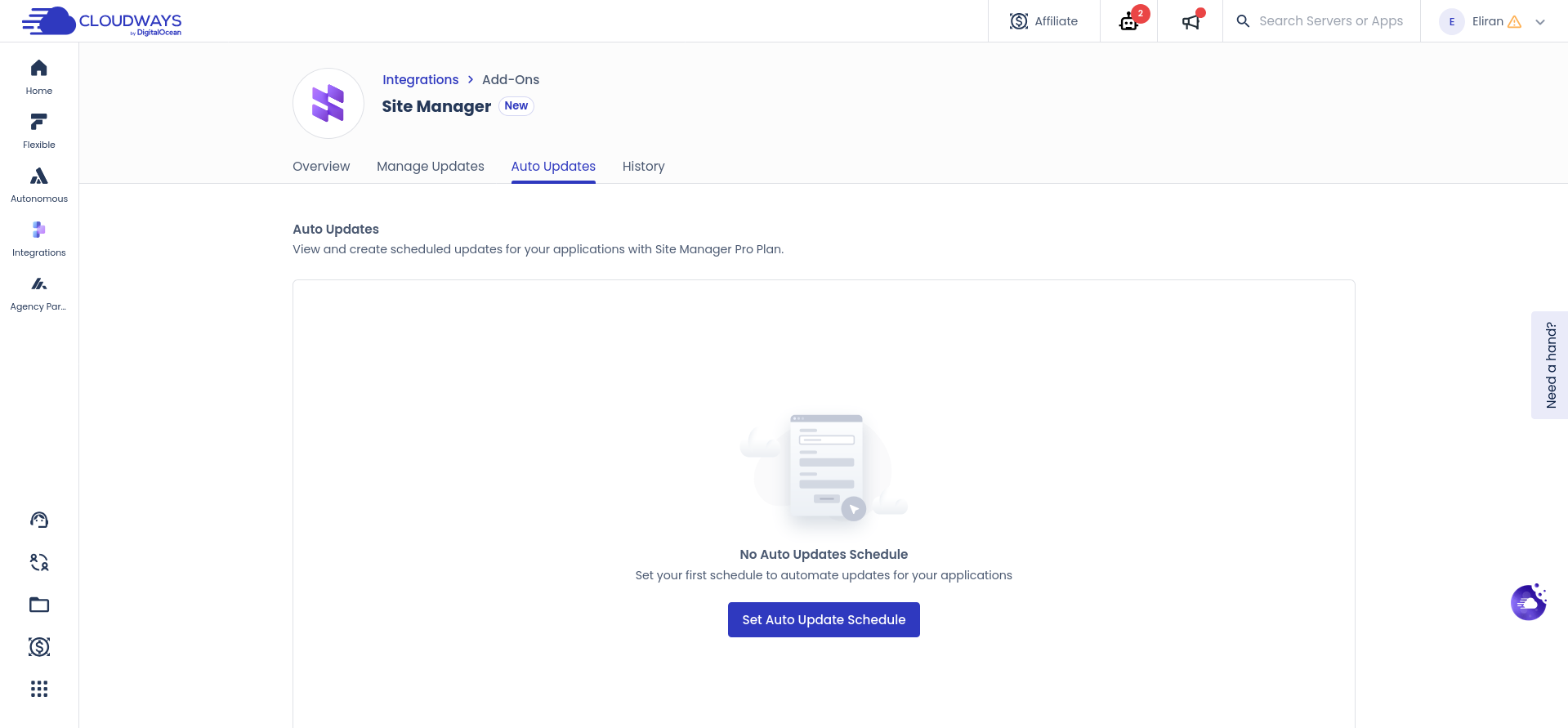Viewport: 1568px width, 728px height.
Task: Click the Integrations breadcrumb link
Action: pos(421,79)
